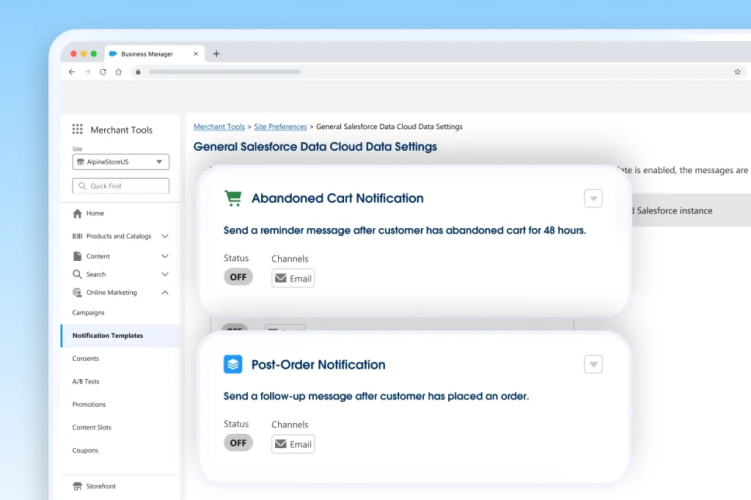Viewport: 751px width, 500px height.
Task: Click the Content document icon
Action: click(77, 256)
